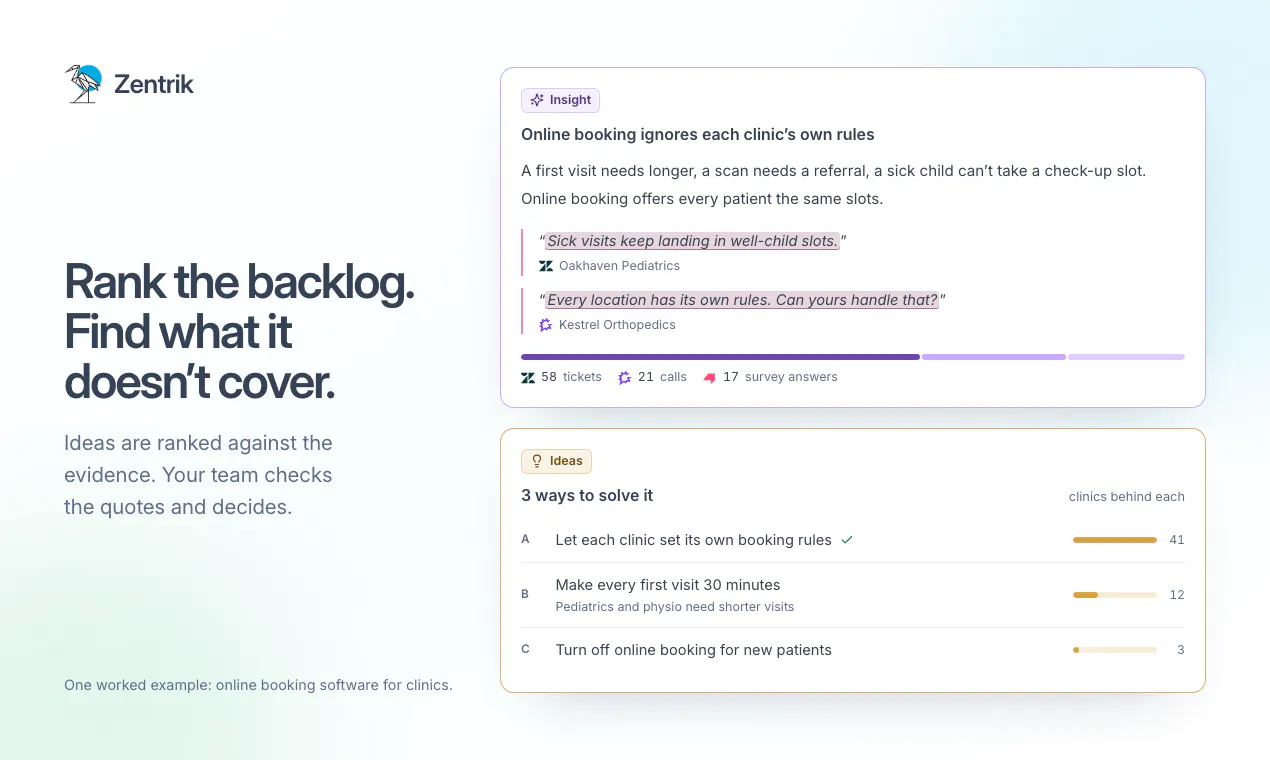1270x760 pixels.
Task: Click the Zentrik heron logo icon
Action: (x=84, y=84)
